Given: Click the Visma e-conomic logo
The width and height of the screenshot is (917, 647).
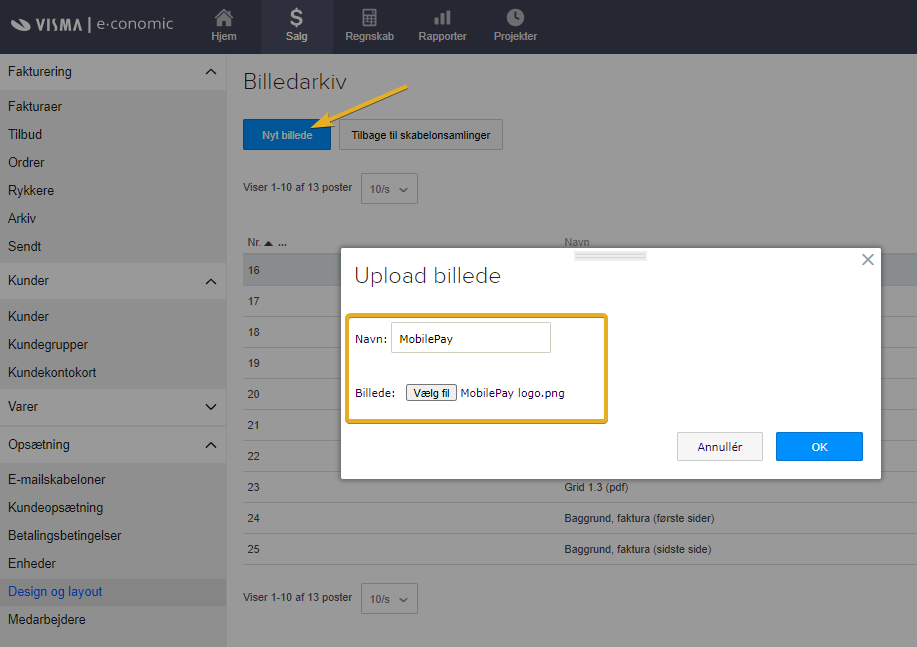Looking at the screenshot, I should pyautogui.click(x=92, y=24).
